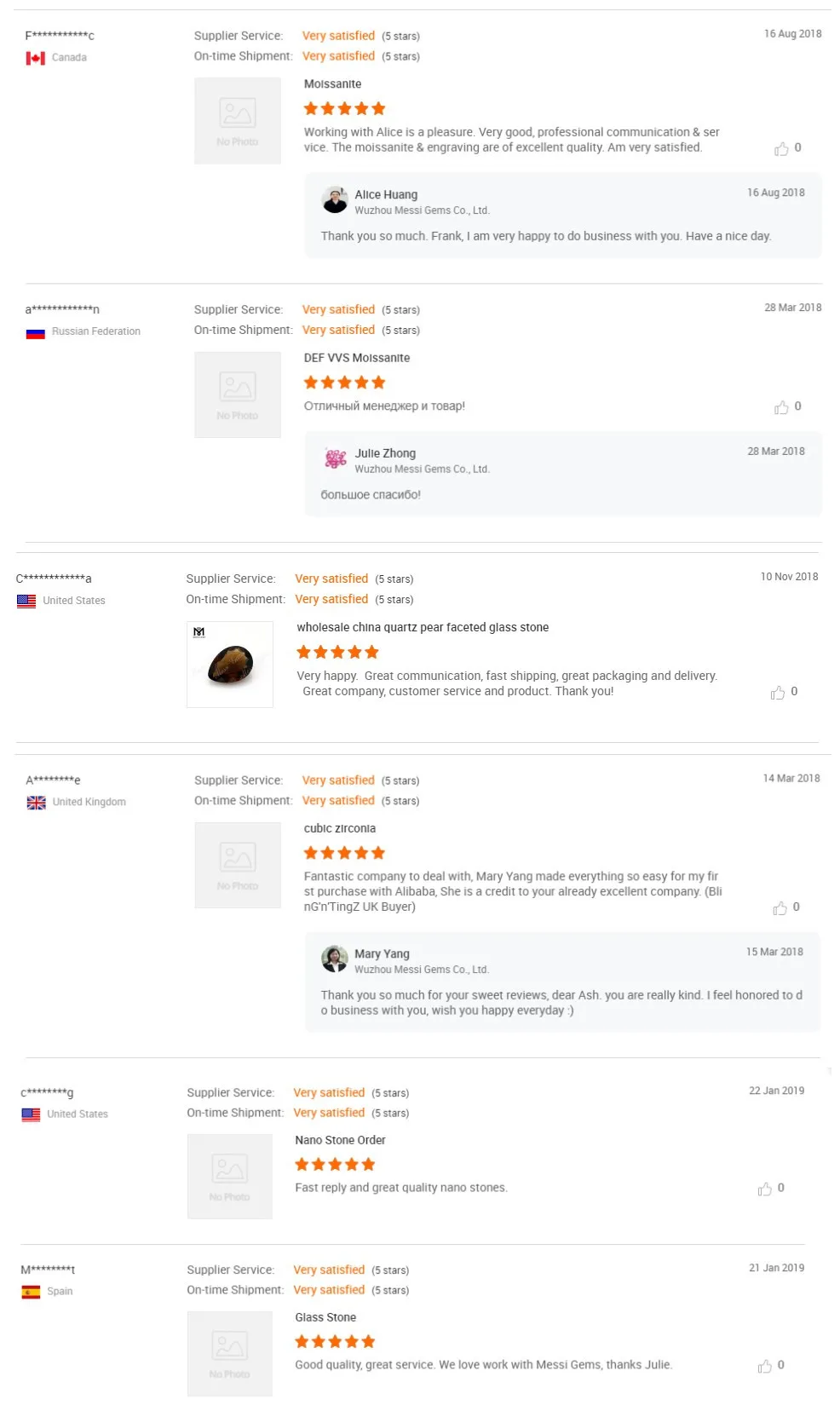Click the Spain flag icon
The image size is (840, 1428).
tap(31, 1292)
